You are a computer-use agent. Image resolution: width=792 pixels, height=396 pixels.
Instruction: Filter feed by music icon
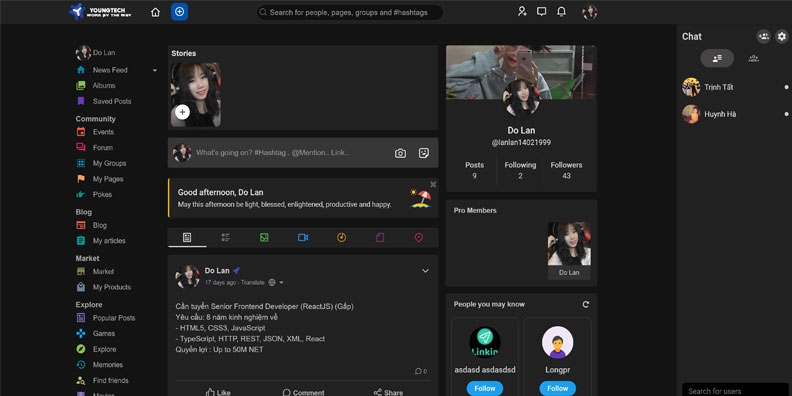(341, 237)
